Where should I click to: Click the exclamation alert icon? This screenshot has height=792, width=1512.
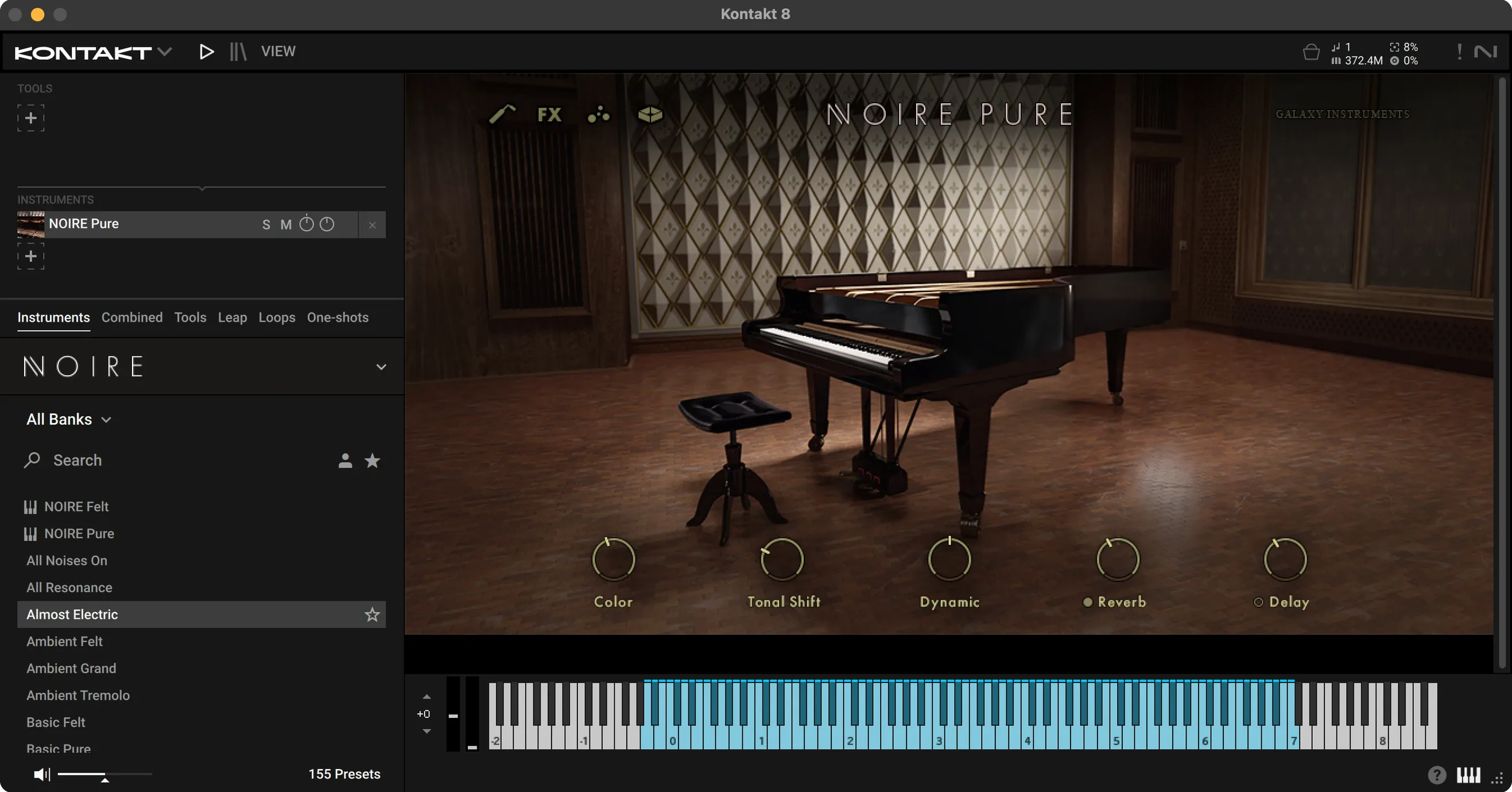(x=1459, y=52)
